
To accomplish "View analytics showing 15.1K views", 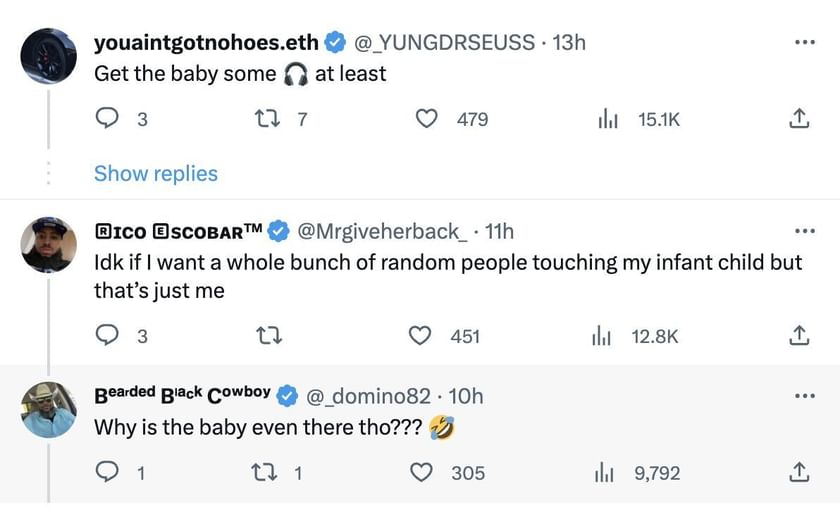I will [x=606, y=119].
